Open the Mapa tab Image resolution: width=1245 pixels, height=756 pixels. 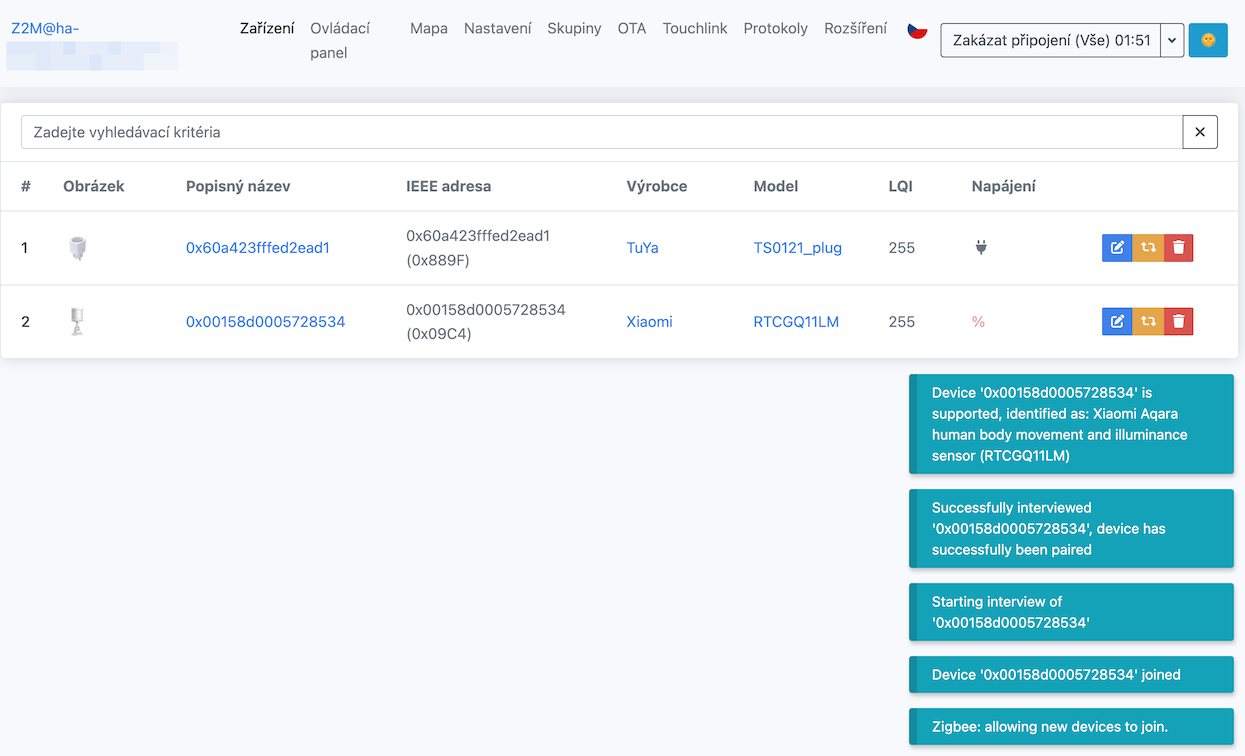428,28
